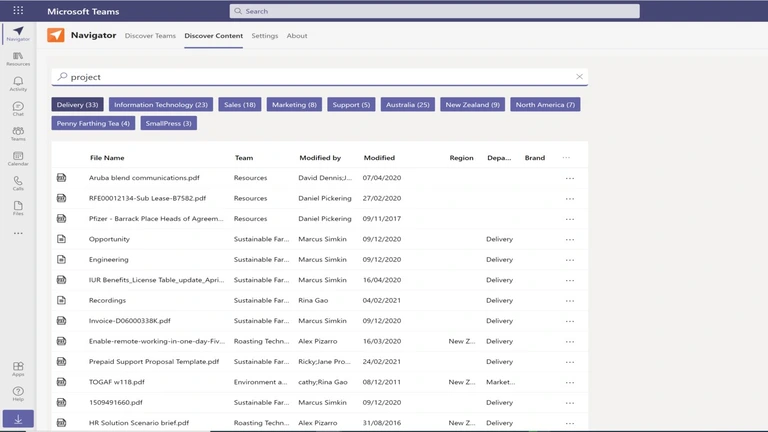The height and width of the screenshot is (432, 768).
Task: Clear the project search with X
Action: click(579, 77)
